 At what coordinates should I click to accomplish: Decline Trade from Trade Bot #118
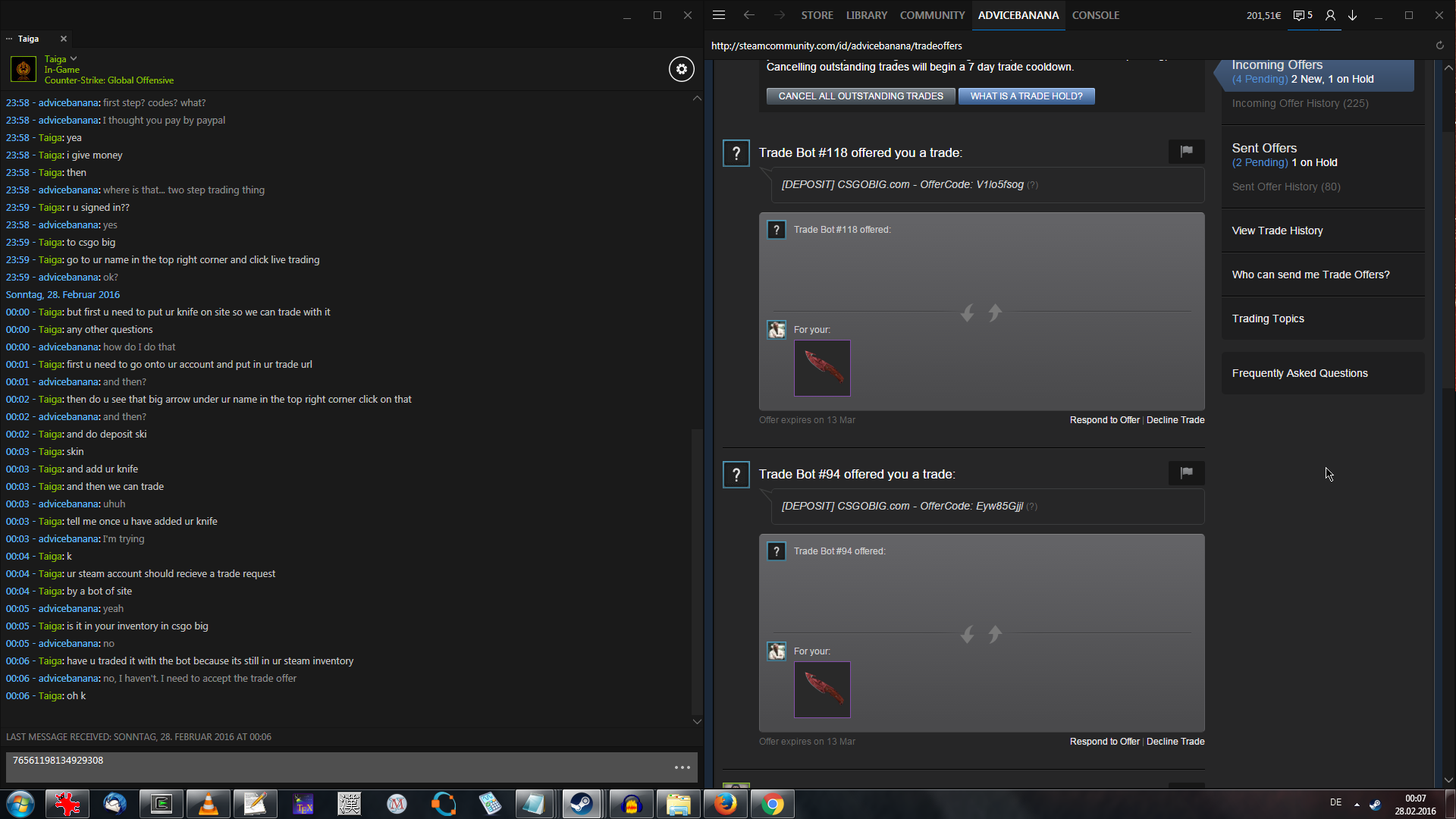coord(1175,420)
